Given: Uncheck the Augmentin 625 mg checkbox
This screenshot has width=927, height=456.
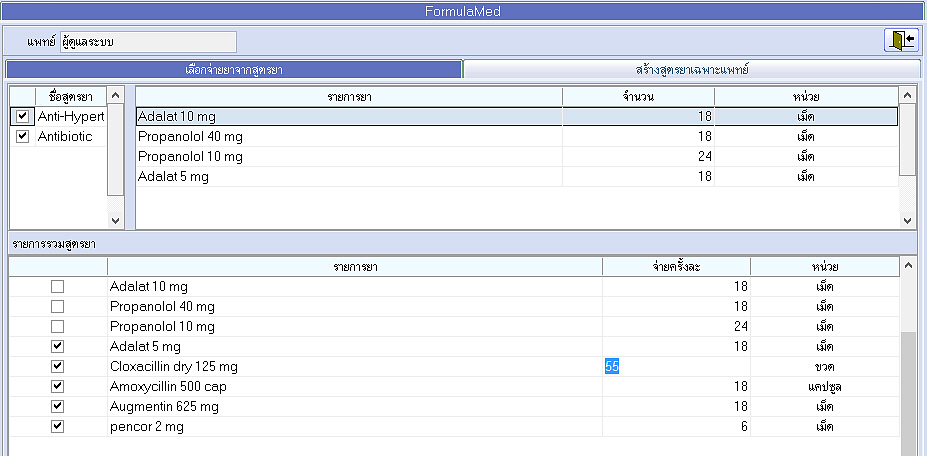Looking at the screenshot, I should point(57,407).
